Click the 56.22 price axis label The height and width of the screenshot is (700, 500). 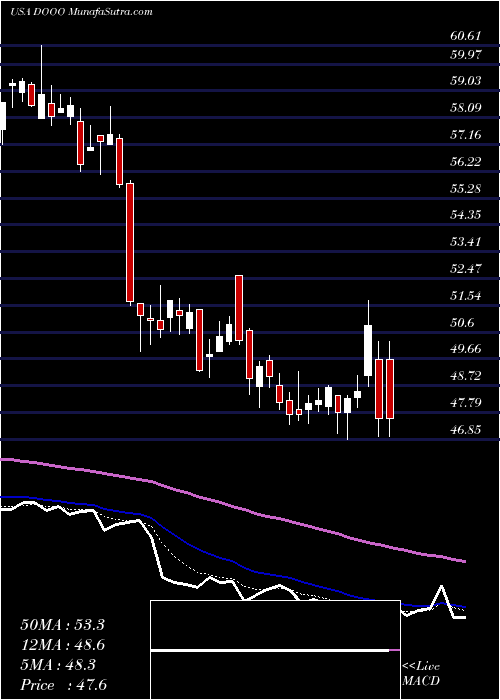[x=464, y=161]
